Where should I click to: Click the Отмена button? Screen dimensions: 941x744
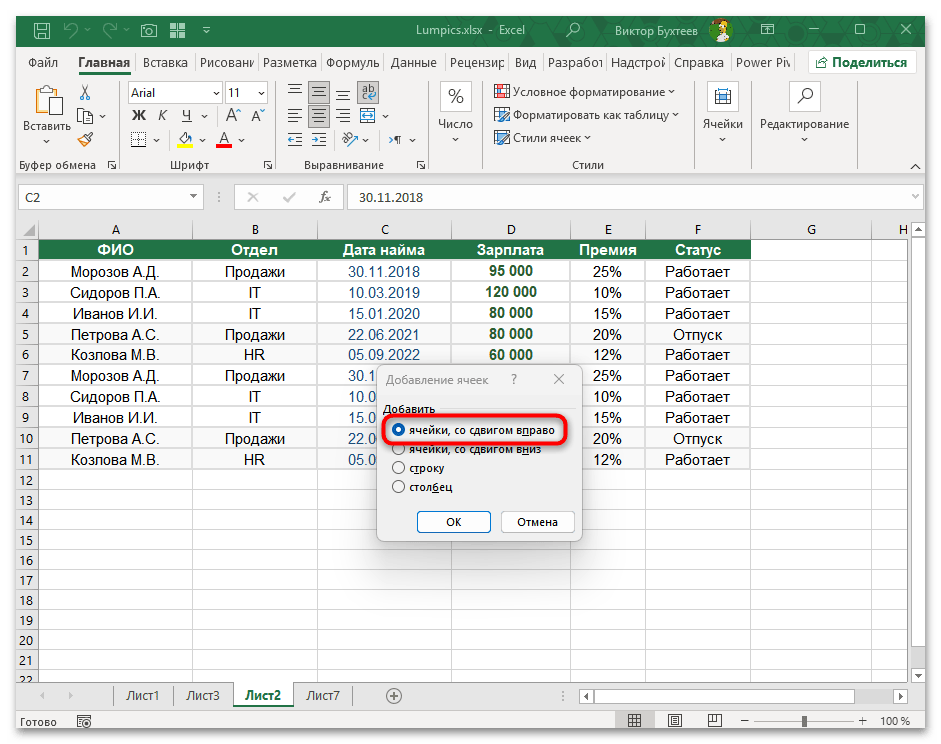coord(538,522)
